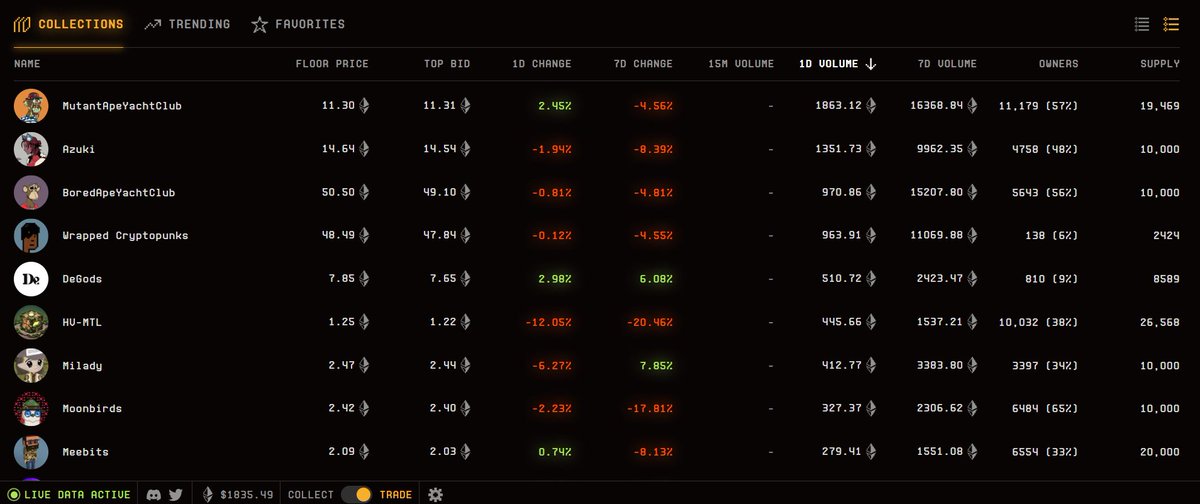Click Live Data Active status indicator
1200x504 pixels.
click(x=68, y=494)
